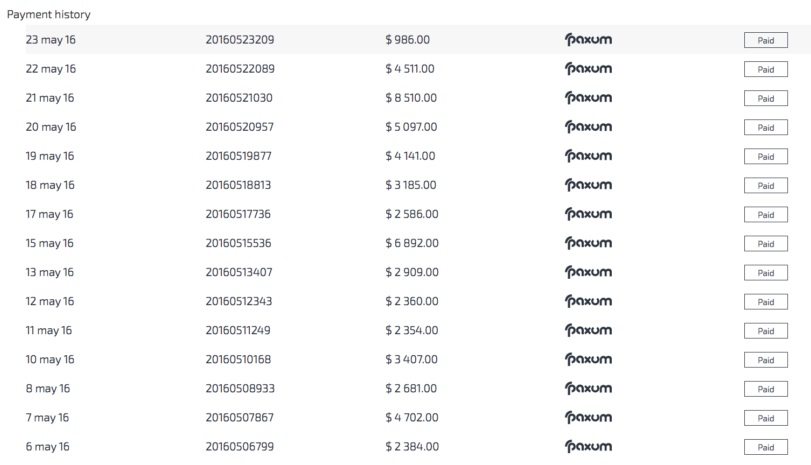Select the Paxum logo for payment 20160519877
Screen dimensions: 811x465
point(588,156)
